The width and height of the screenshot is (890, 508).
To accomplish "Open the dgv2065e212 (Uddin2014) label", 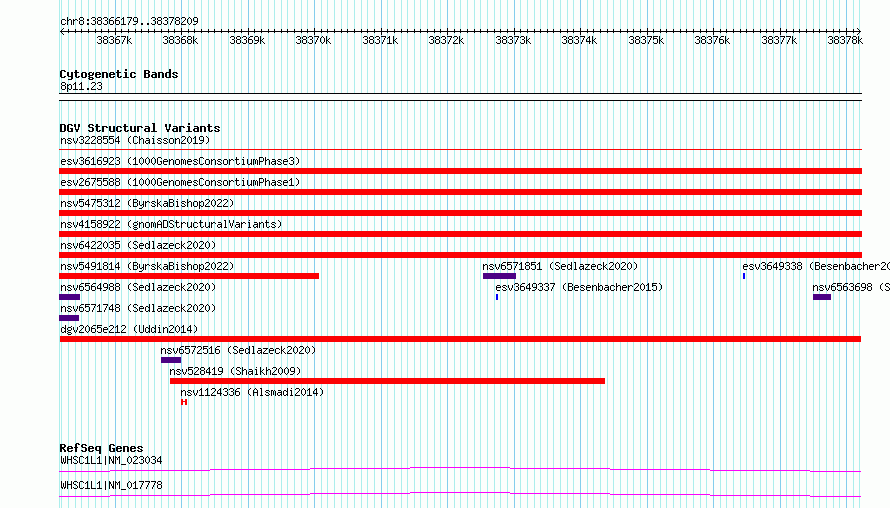I will pos(129,329).
